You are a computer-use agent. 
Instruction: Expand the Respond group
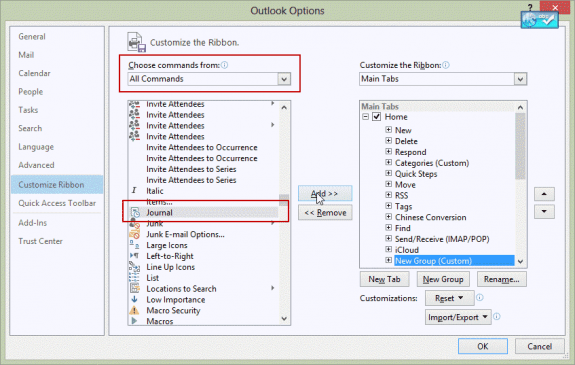click(388, 152)
